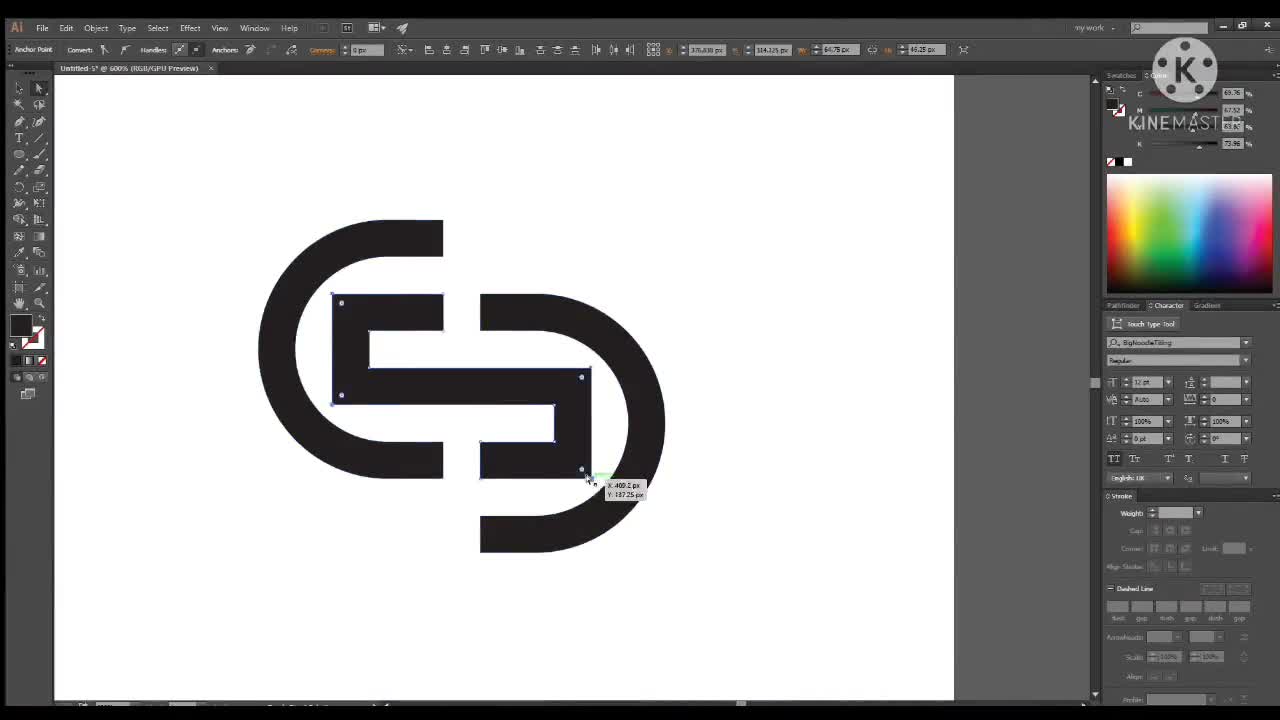Open the File menu
Viewport: 1280px width, 720px height.
(x=42, y=28)
